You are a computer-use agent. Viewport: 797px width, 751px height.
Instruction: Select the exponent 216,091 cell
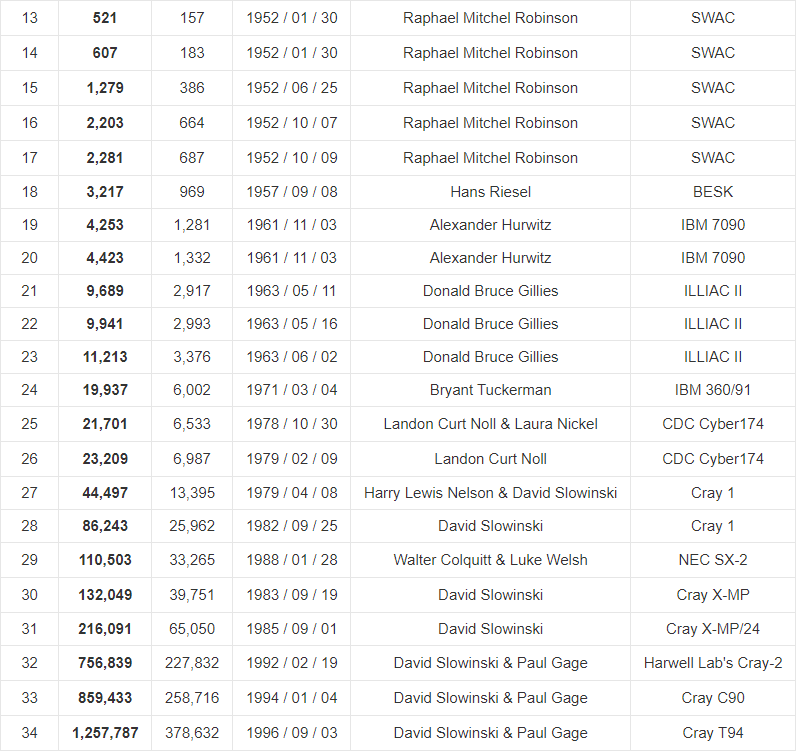click(105, 629)
